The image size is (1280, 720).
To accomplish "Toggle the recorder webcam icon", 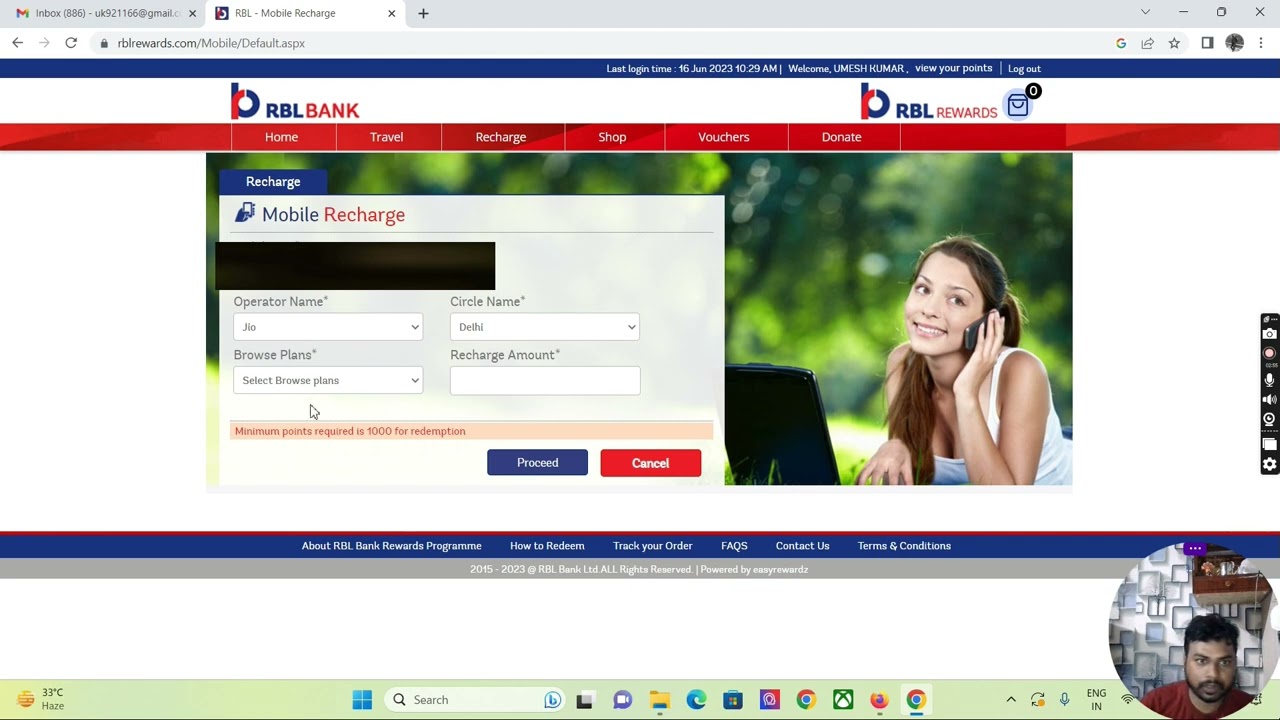I will coord(1270,419).
